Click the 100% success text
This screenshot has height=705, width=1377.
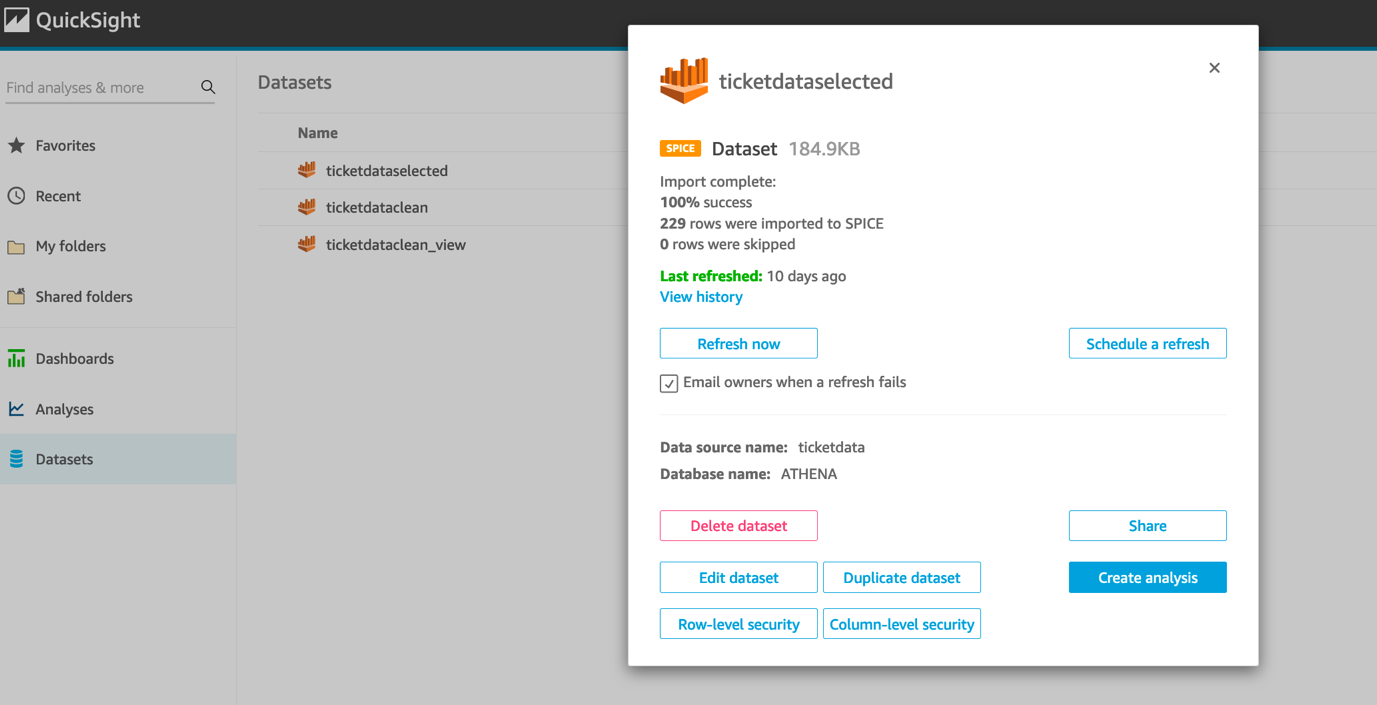(x=706, y=202)
